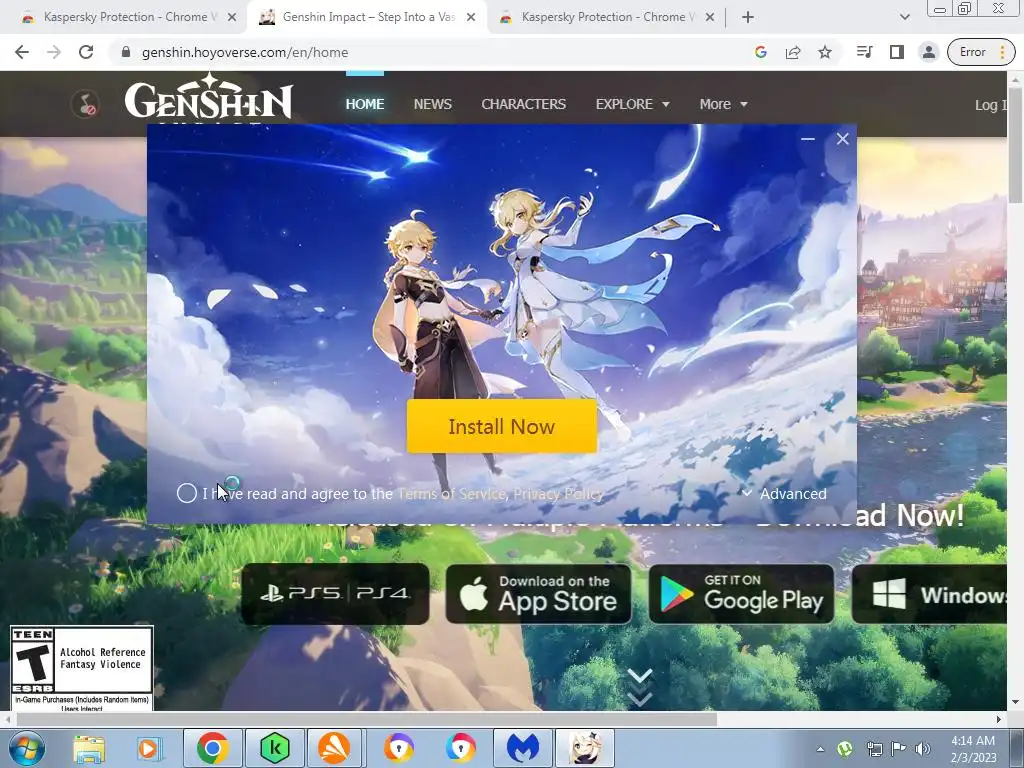Click the share page icon
1024x768 pixels.
coord(793,52)
